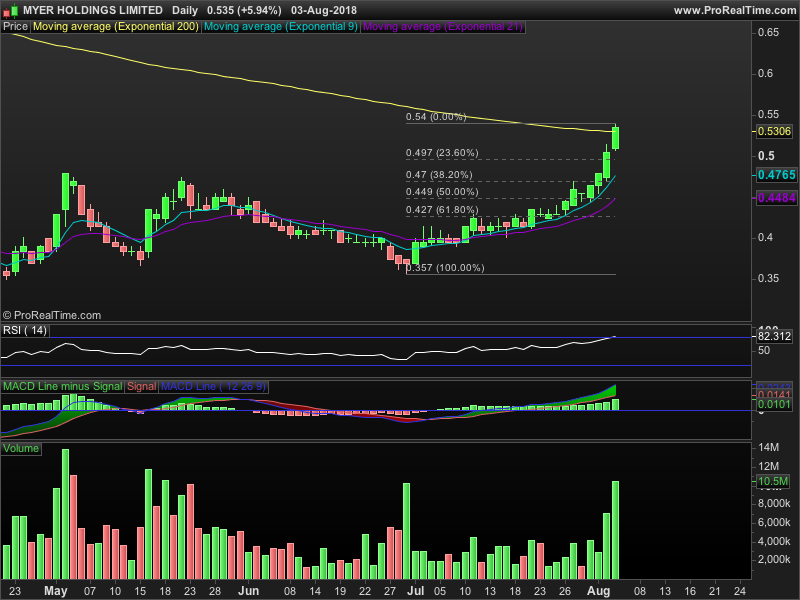Click the 0.535 (+5.94%) price change text
Viewport: 800px width, 600px height.
[244, 10]
